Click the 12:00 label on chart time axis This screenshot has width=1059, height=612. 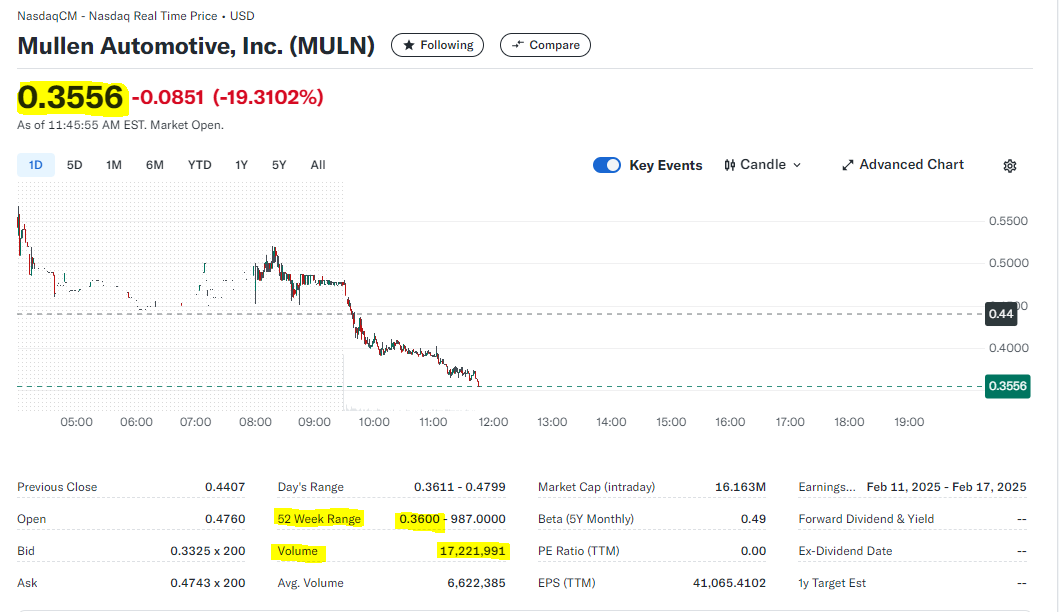click(493, 422)
